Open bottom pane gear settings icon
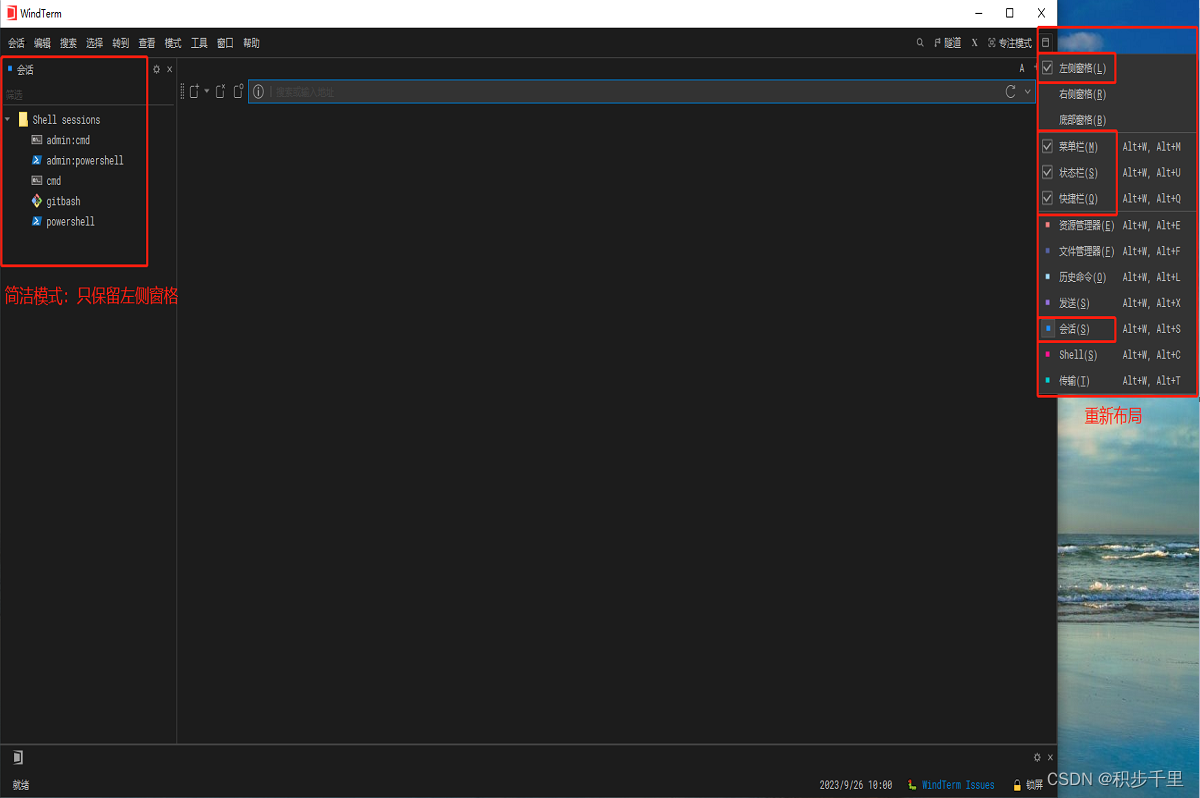1200x798 pixels. click(1037, 758)
